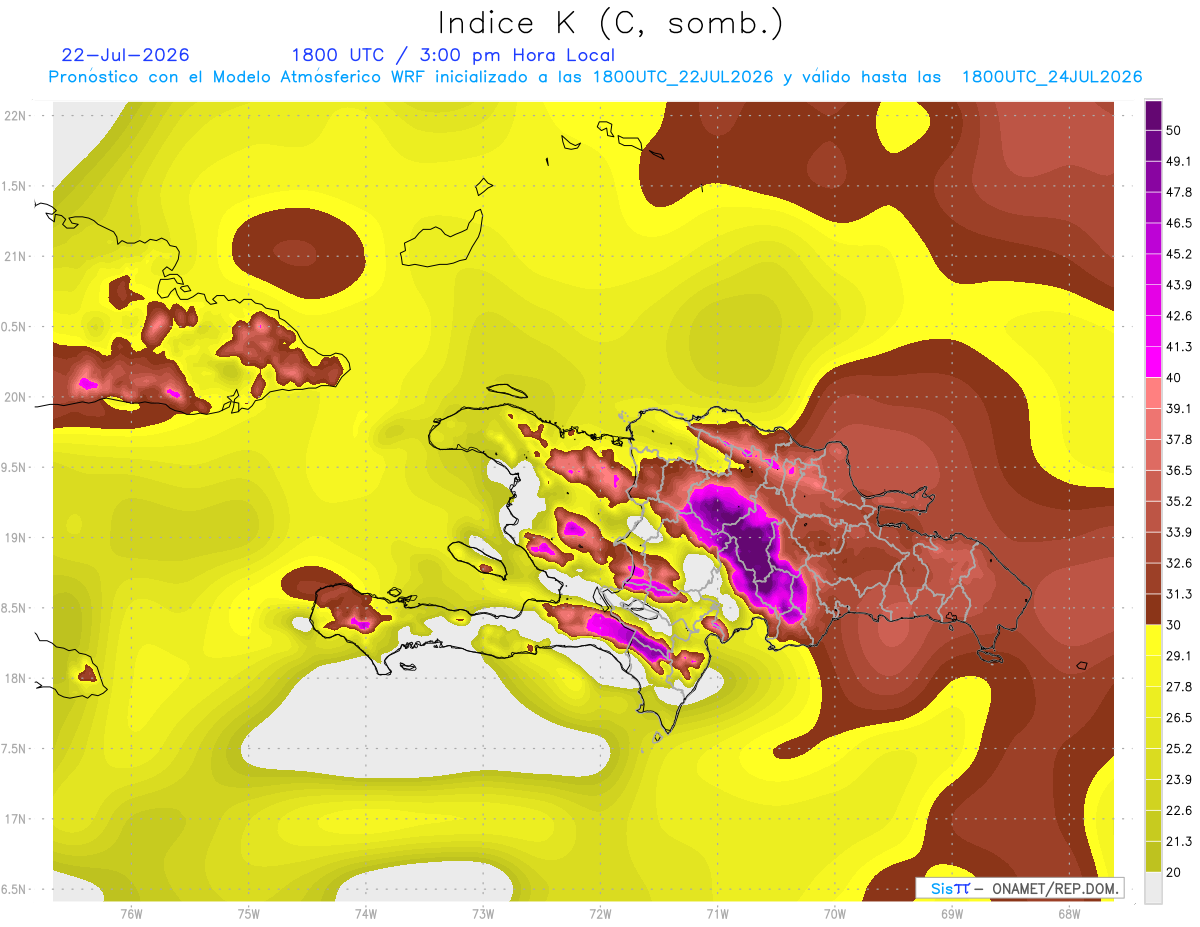Click the color bar label '29.1'
The height and width of the screenshot is (927, 1200).
point(1179,656)
